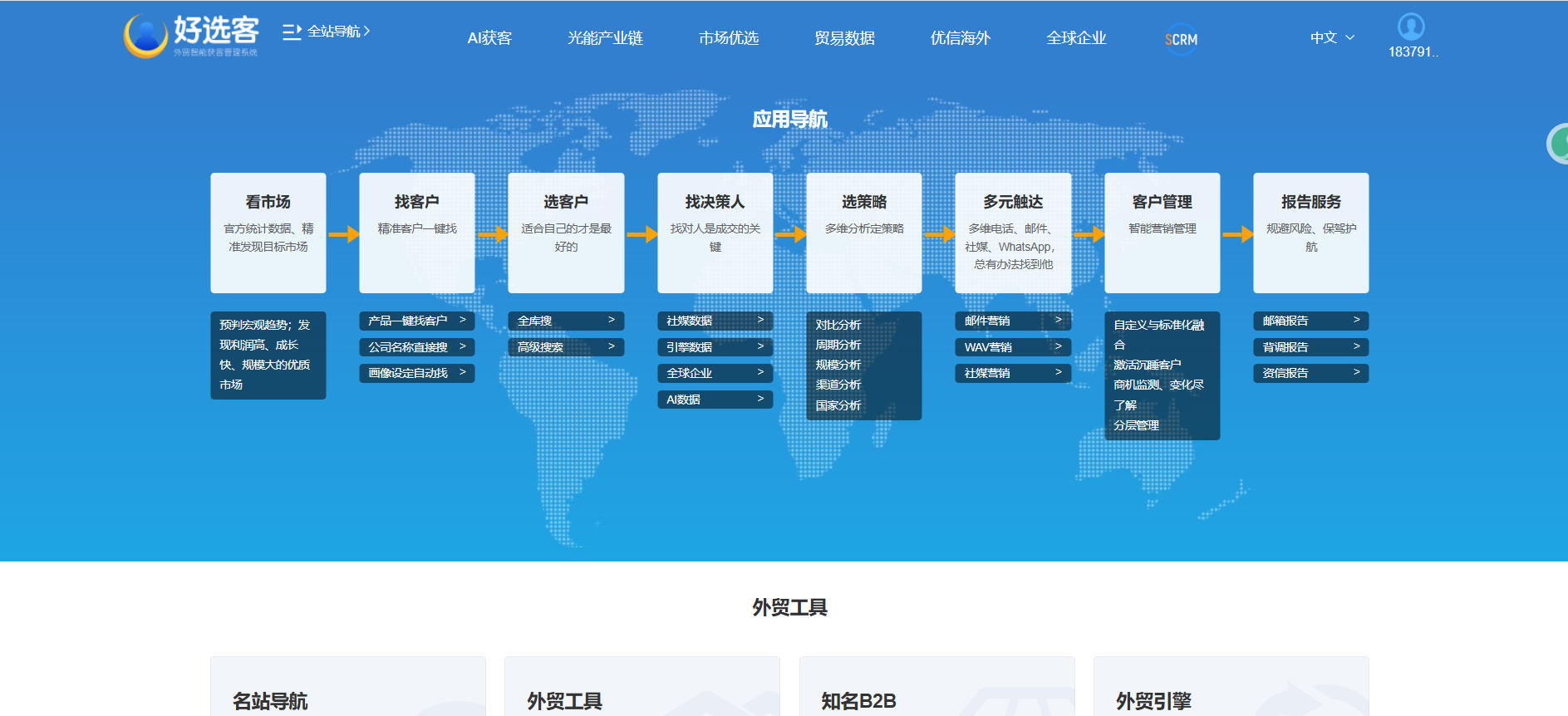
Task: Go to the 光能产业链 navigation item
Action: [605, 38]
